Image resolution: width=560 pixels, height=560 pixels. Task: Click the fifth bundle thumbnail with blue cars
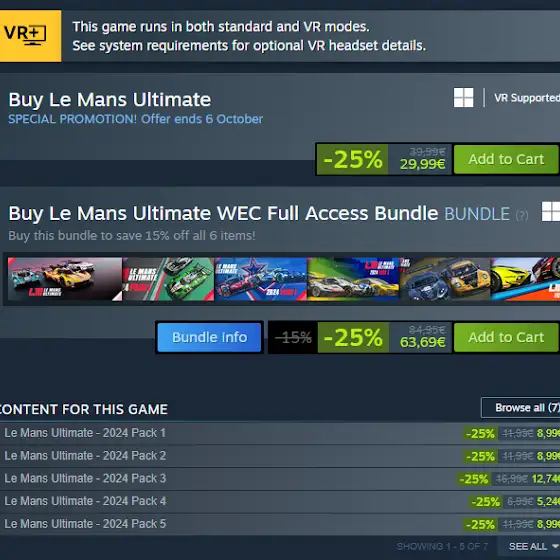point(445,279)
